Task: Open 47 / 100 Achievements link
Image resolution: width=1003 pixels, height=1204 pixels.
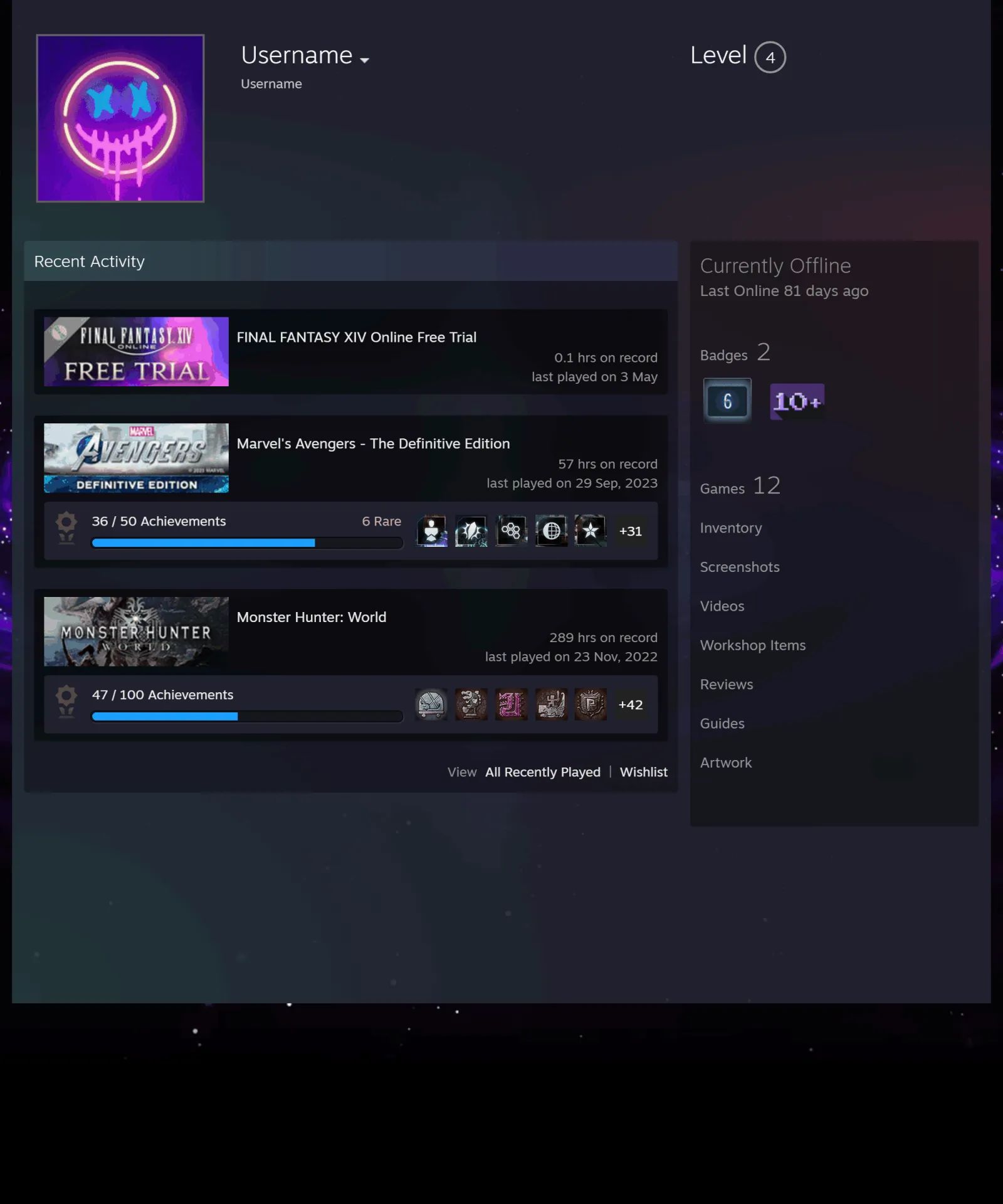Action: 162,695
